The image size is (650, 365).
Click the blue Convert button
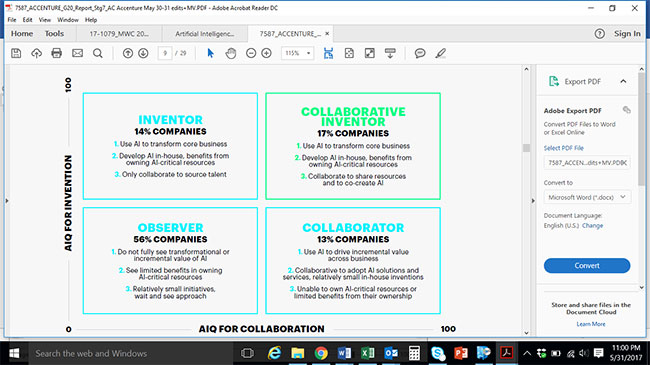point(587,265)
